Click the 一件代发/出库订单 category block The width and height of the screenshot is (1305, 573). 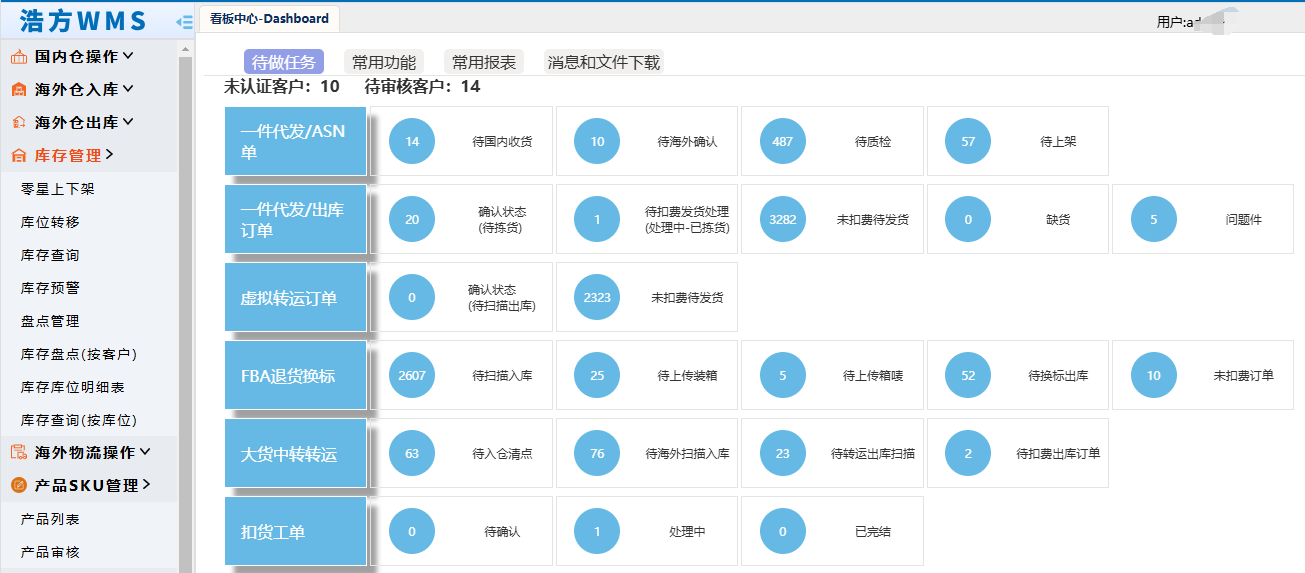tap(296, 219)
